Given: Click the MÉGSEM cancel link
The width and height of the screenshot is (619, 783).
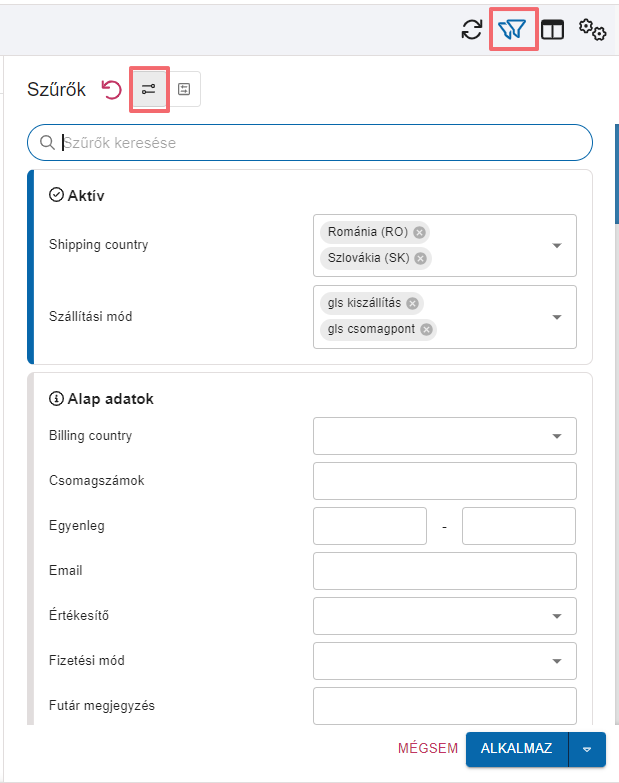Looking at the screenshot, I should pos(428,748).
